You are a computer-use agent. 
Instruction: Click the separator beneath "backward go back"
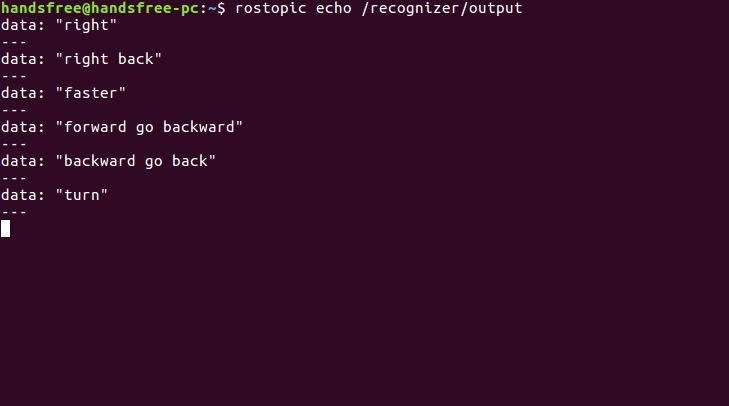[x=13, y=178]
